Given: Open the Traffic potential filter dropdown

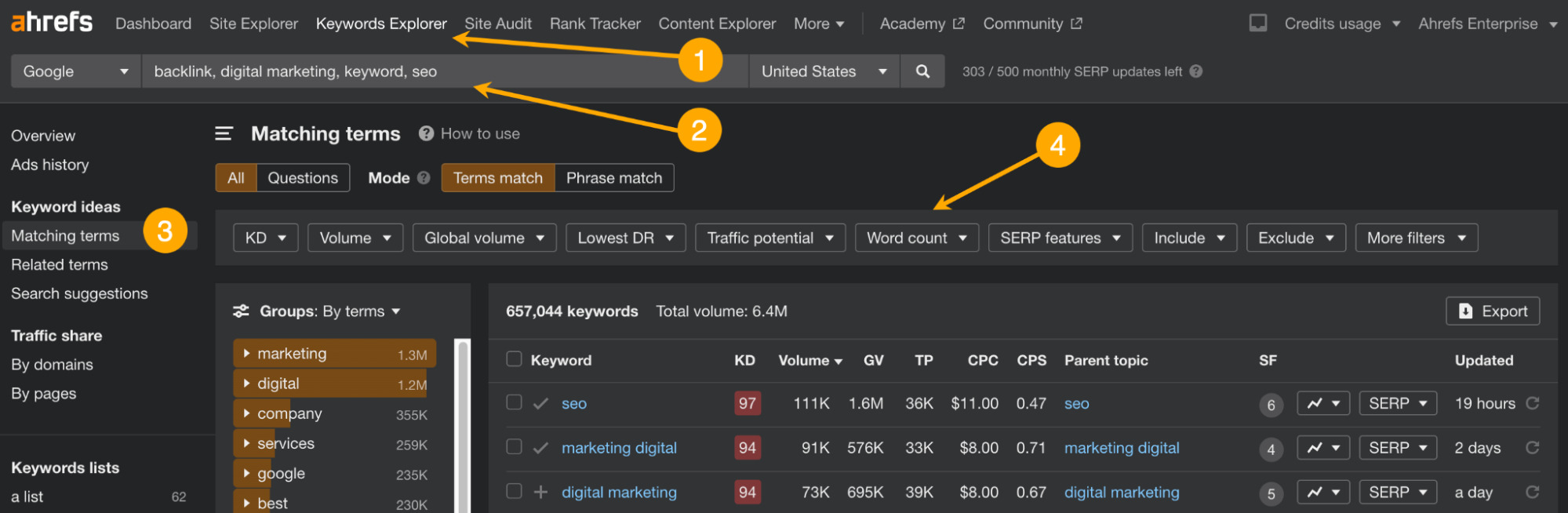Looking at the screenshot, I should pyautogui.click(x=770, y=238).
